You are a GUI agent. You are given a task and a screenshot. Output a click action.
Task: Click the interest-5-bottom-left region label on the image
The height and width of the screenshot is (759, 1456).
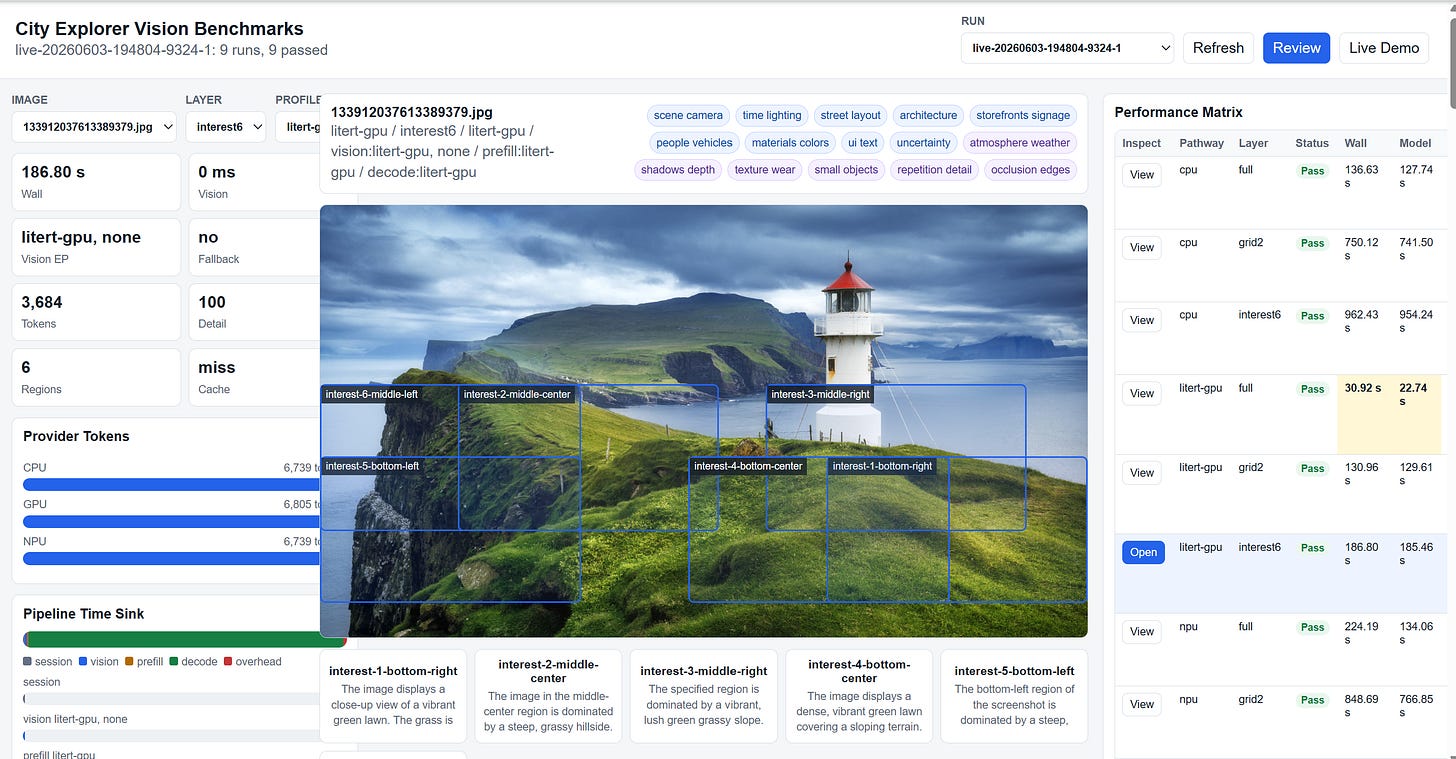coord(372,466)
